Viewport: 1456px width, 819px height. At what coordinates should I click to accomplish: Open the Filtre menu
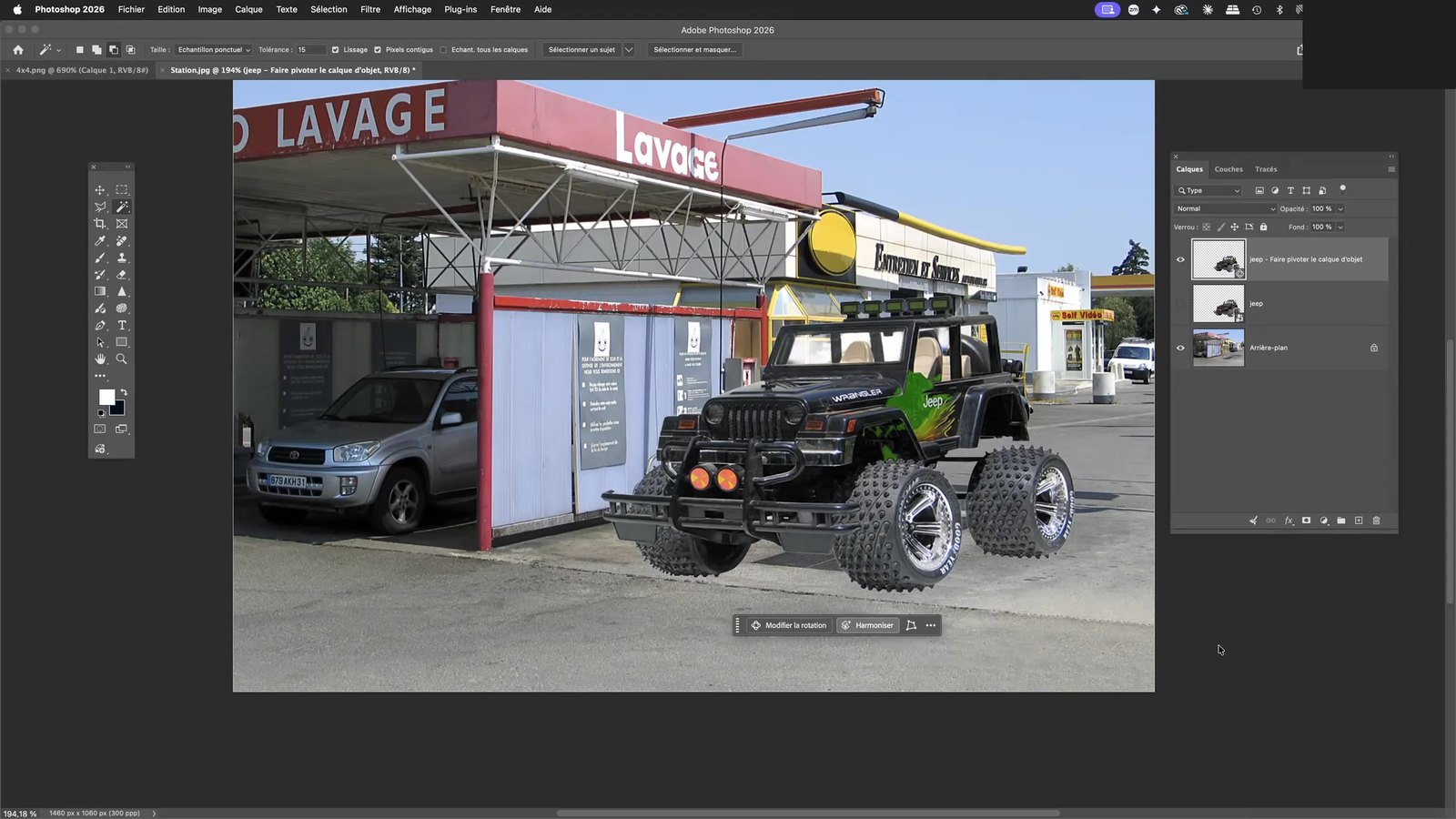(370, 9)
